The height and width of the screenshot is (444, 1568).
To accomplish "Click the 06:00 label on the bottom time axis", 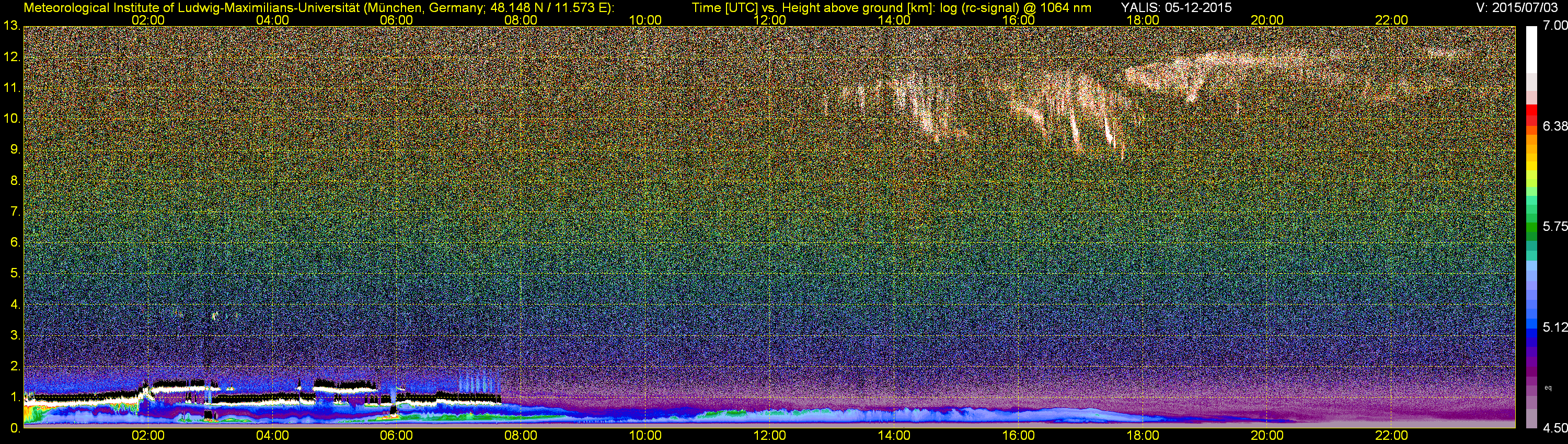I will (x=396, y=436).
